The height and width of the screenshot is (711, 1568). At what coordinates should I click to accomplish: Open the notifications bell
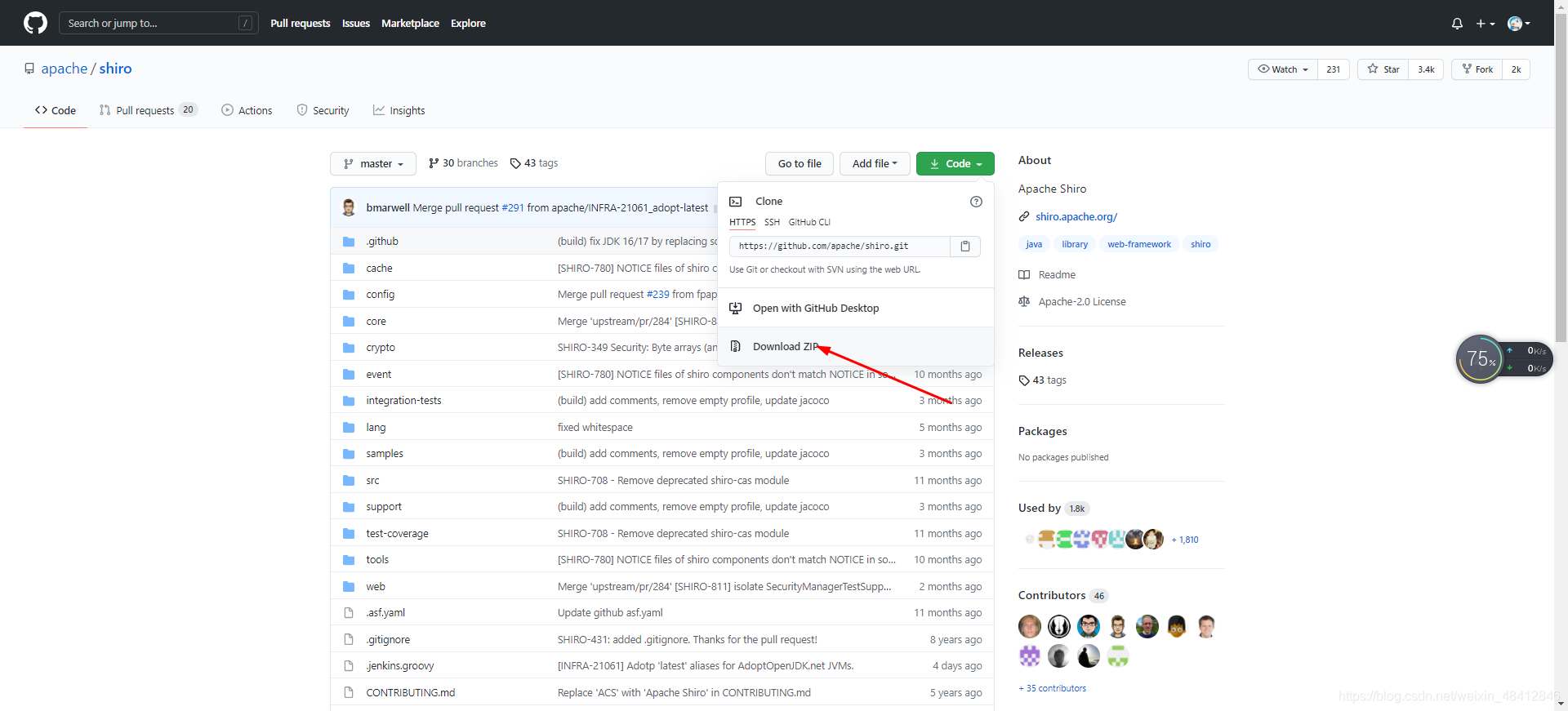pyautogui.click(x=1457, y=24)
